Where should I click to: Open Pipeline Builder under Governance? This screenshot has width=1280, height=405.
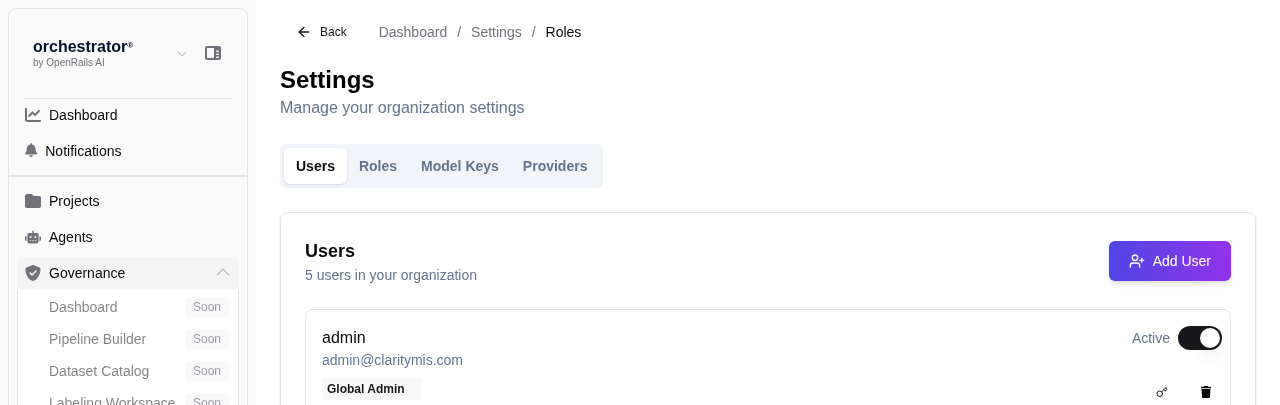[x=97, y=339]
